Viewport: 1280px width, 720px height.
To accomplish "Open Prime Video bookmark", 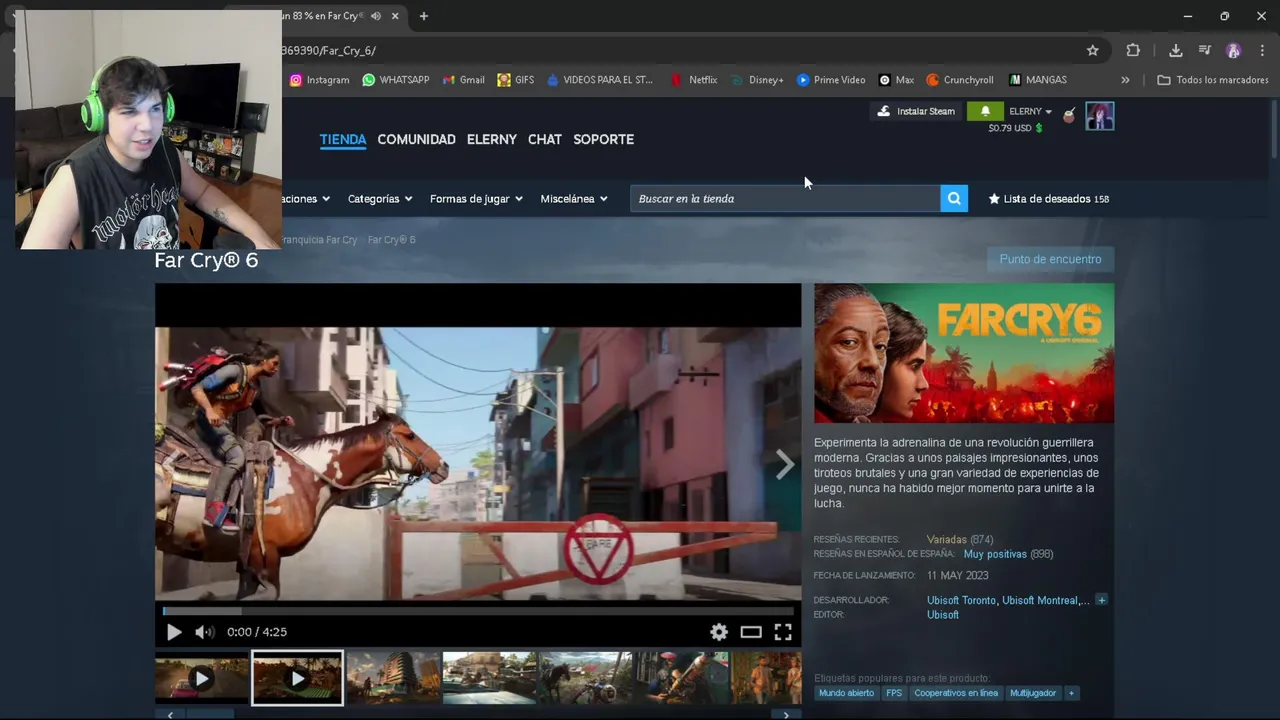I will pos(831,80).
